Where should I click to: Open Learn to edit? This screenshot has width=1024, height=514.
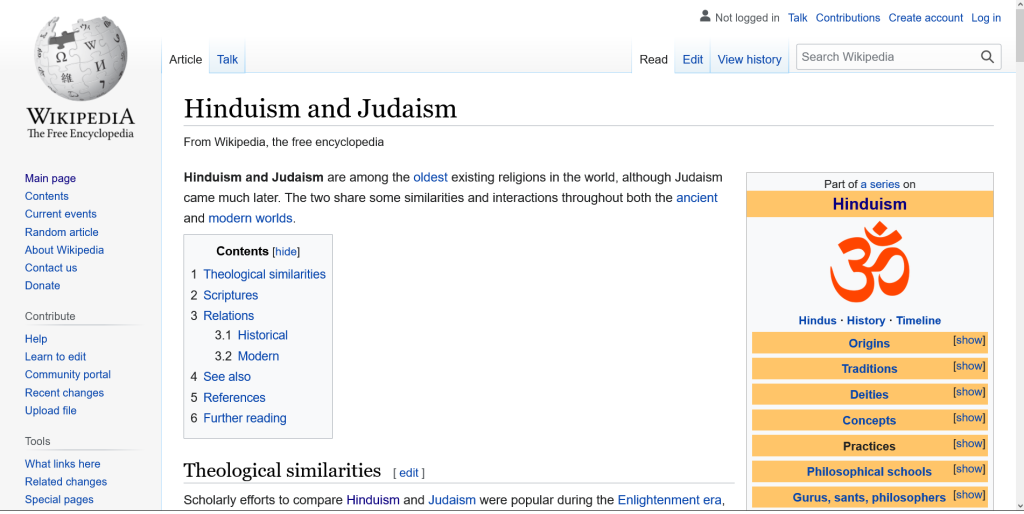(x=56, y=357)
